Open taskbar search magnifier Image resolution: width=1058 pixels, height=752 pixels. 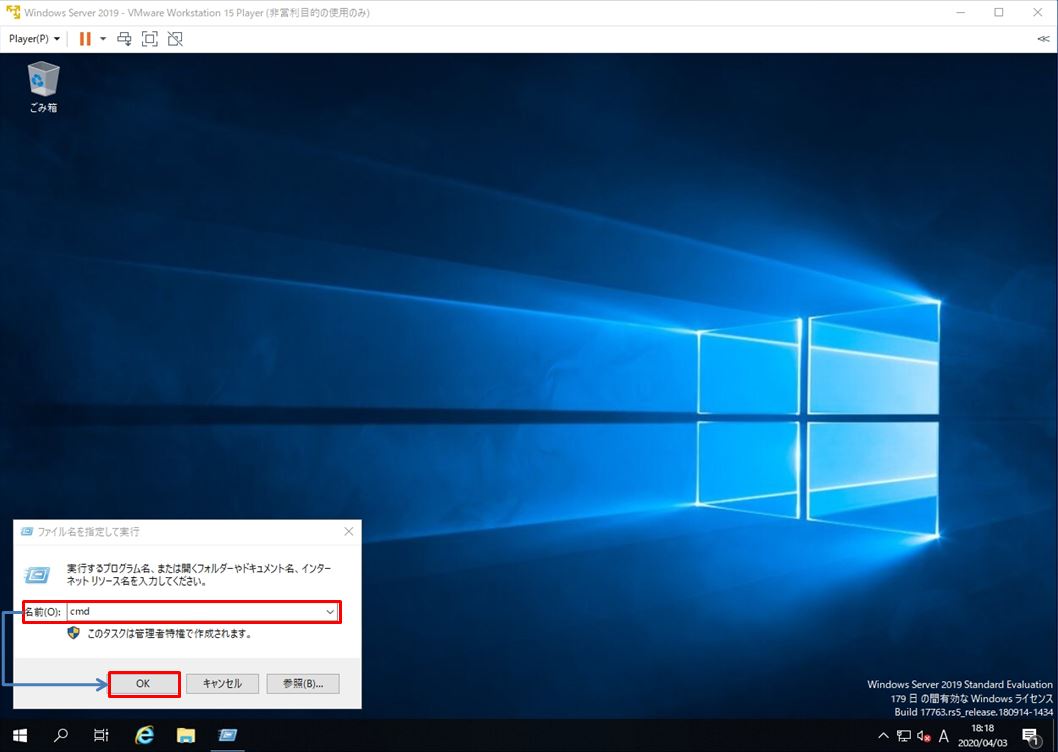coord(61,735)
